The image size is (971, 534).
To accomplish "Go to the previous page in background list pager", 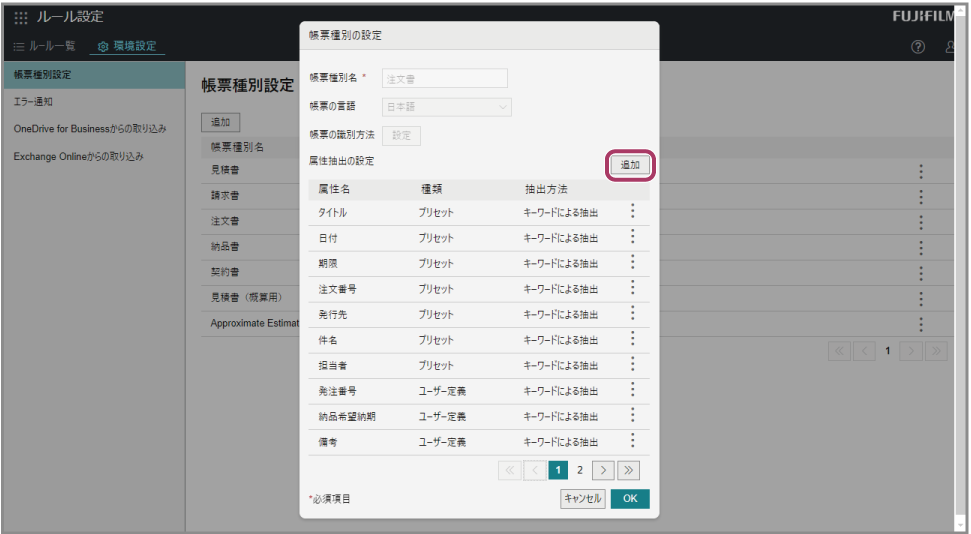I will [864, 351].
